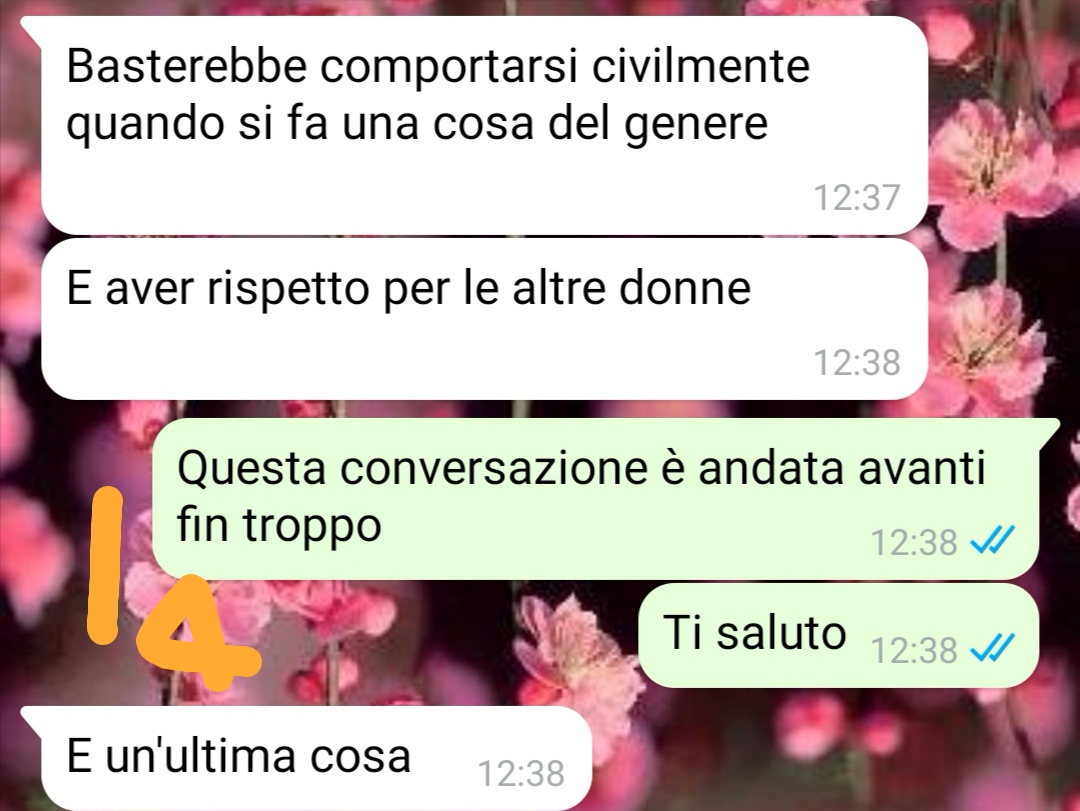Select the 'E un'ultima cosa' message bubble
This screenshot has width=1080, height=811.
point(317,758)
